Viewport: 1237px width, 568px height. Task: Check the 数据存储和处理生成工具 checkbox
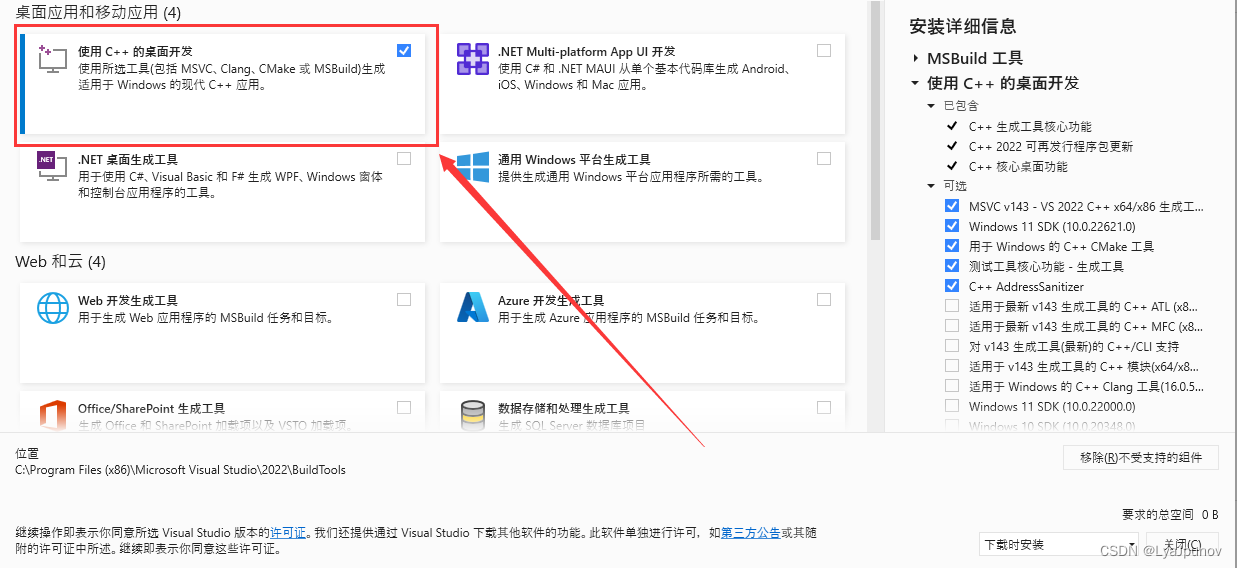point(824,407)
